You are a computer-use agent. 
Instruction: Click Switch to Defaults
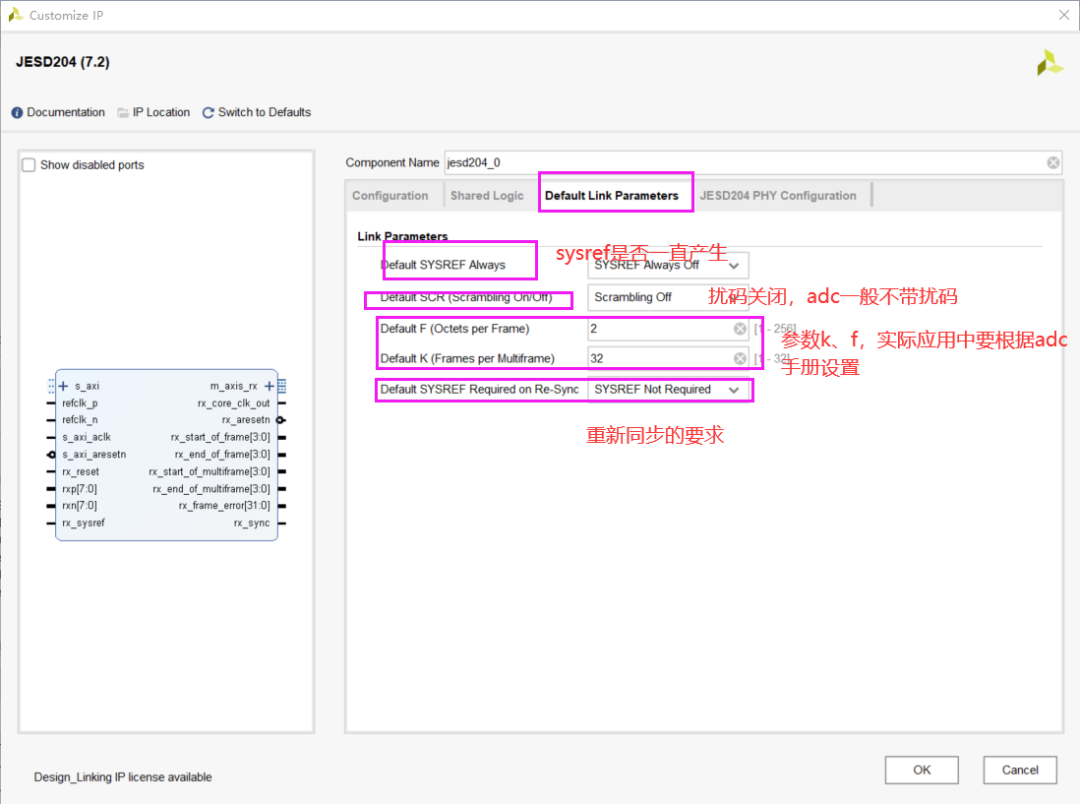264,112
